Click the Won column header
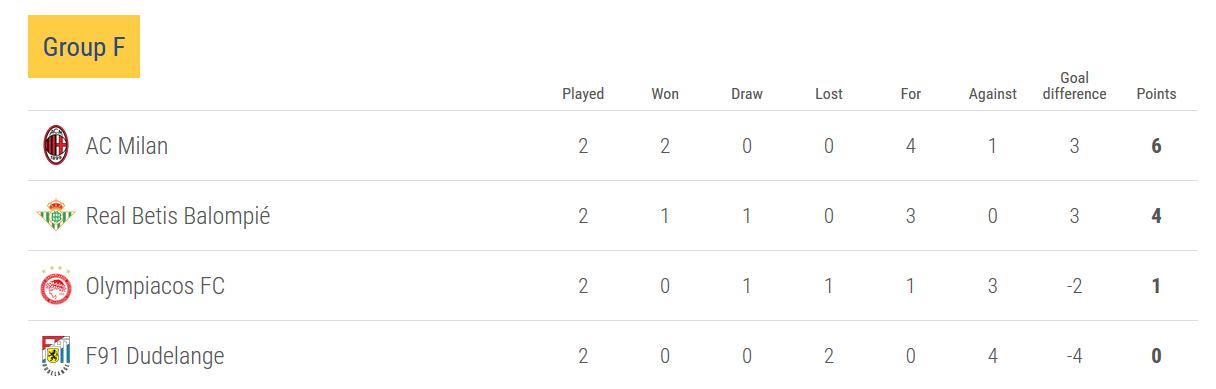The height and width of the screenshot is (389, 1216). coord(665,94)
